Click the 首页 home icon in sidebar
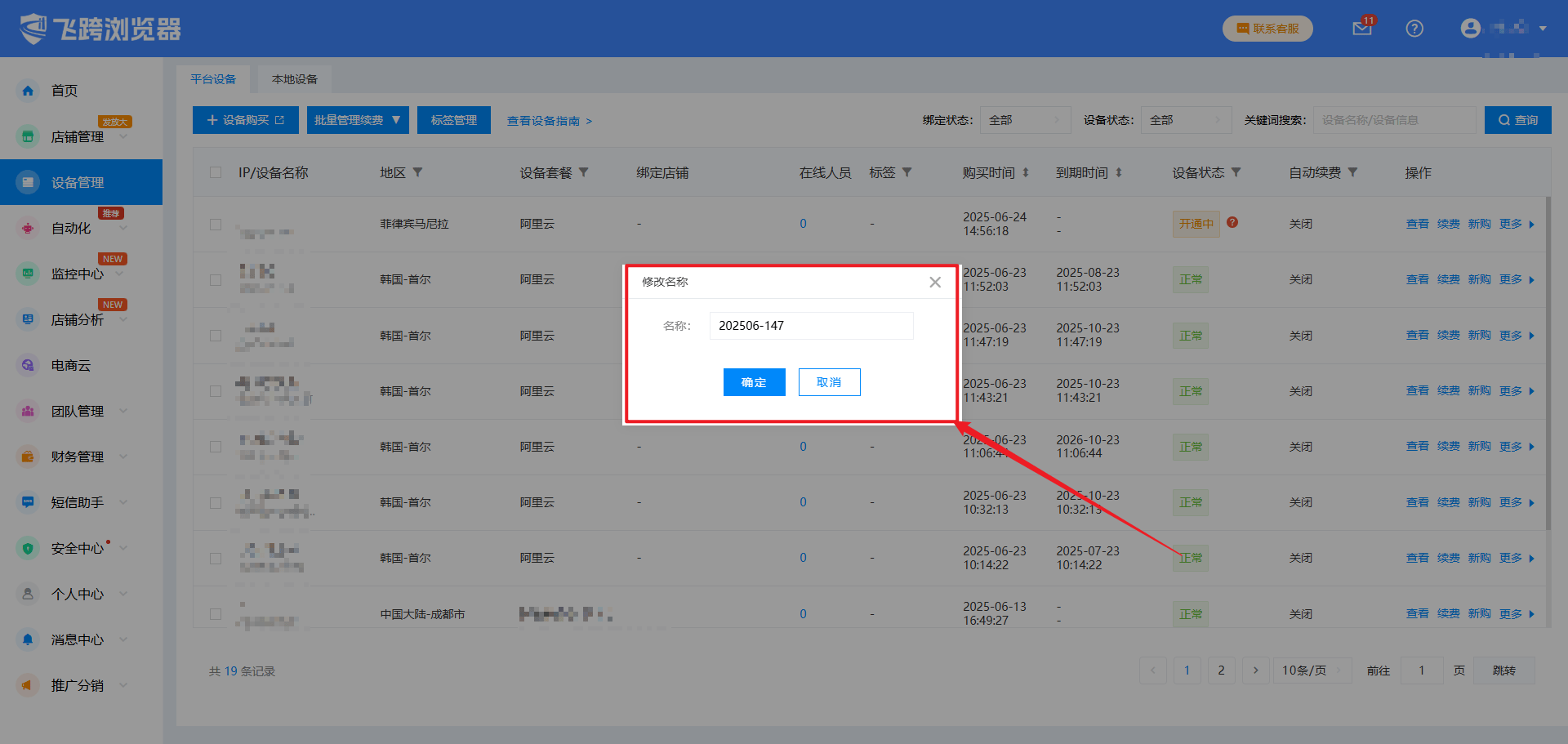The width and height of the screenshot is (1568, 744). point(28,91)
